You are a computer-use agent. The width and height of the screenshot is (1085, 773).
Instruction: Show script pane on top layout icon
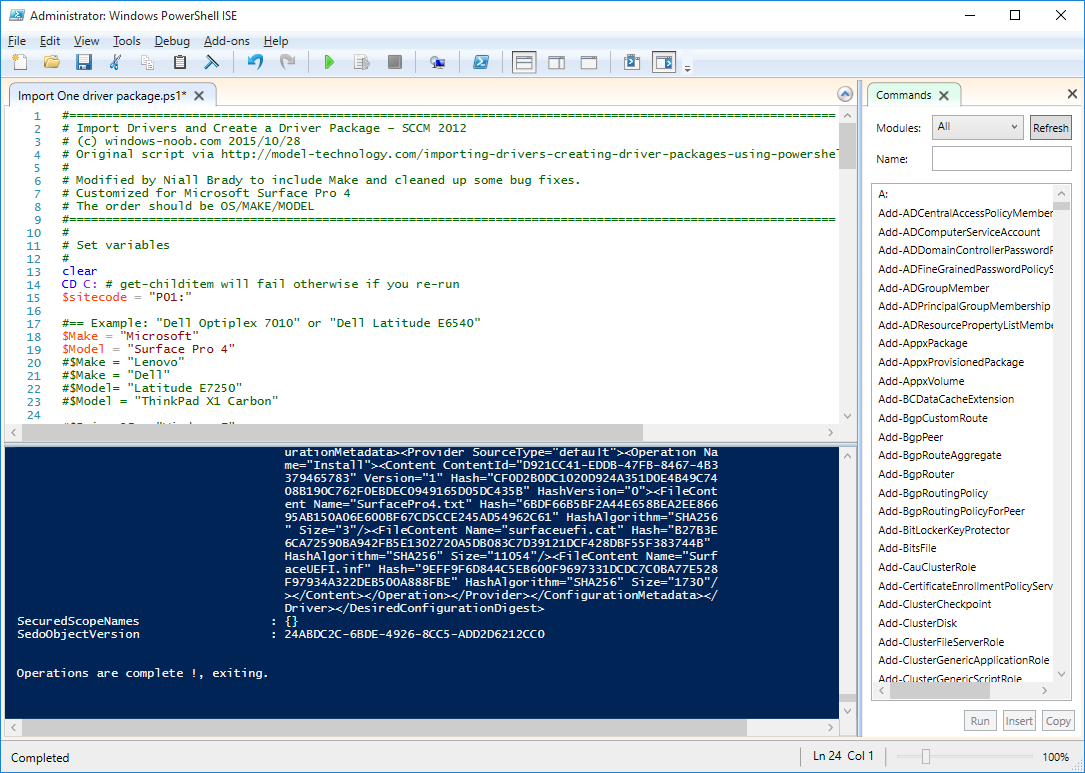pos(524,62)
